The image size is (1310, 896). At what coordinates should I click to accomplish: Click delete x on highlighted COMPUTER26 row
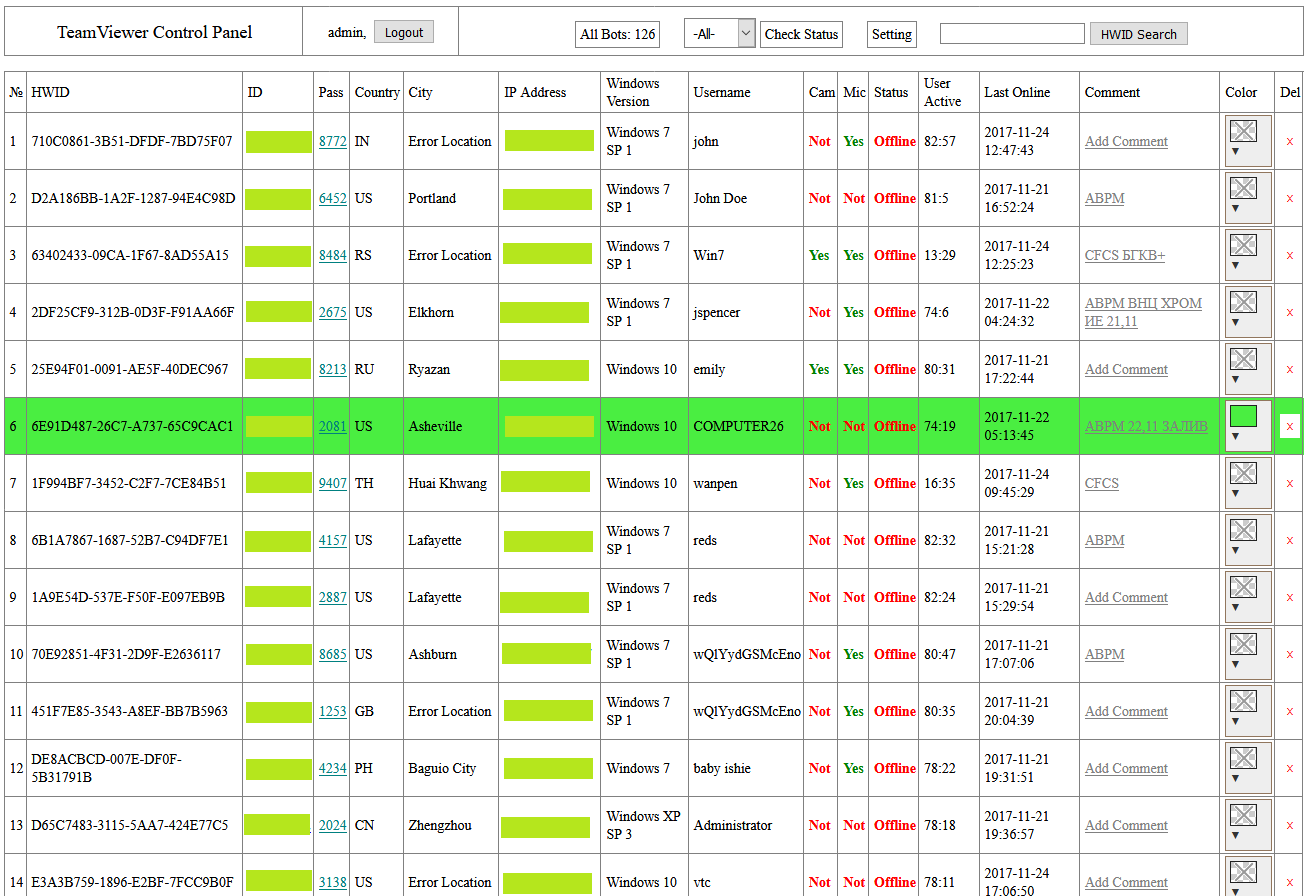1289,426
